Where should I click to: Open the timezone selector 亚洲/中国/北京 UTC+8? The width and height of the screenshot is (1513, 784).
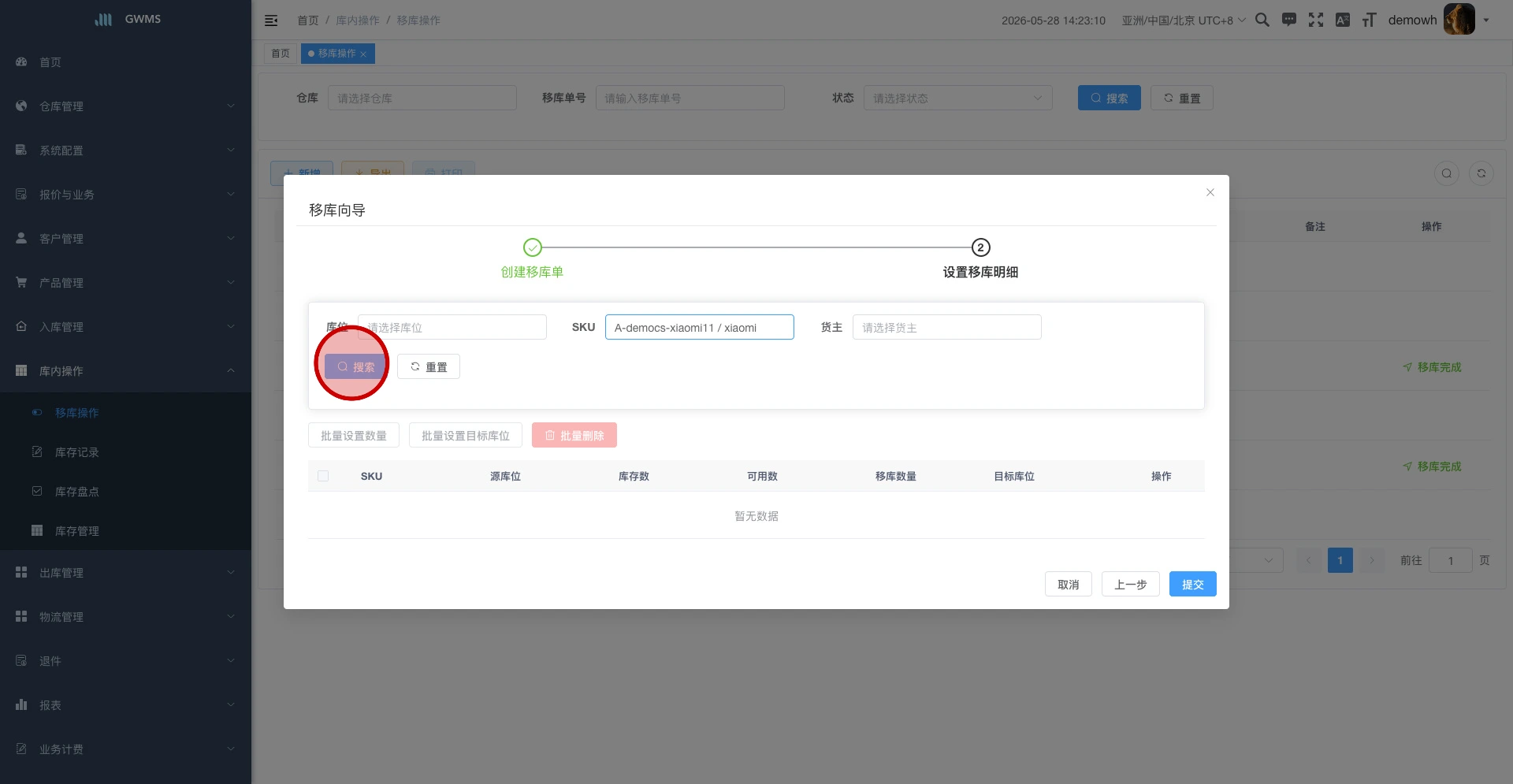[x=1184, y=20]
